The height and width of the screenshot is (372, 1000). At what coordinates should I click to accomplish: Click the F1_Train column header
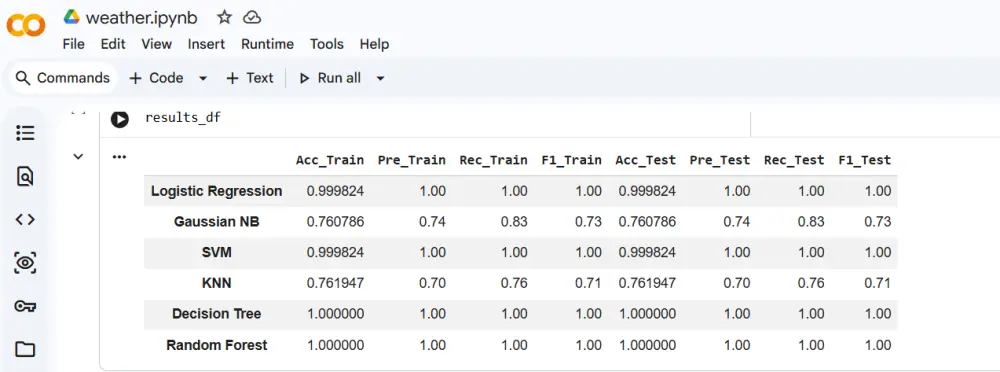click(x=571, y=160)
